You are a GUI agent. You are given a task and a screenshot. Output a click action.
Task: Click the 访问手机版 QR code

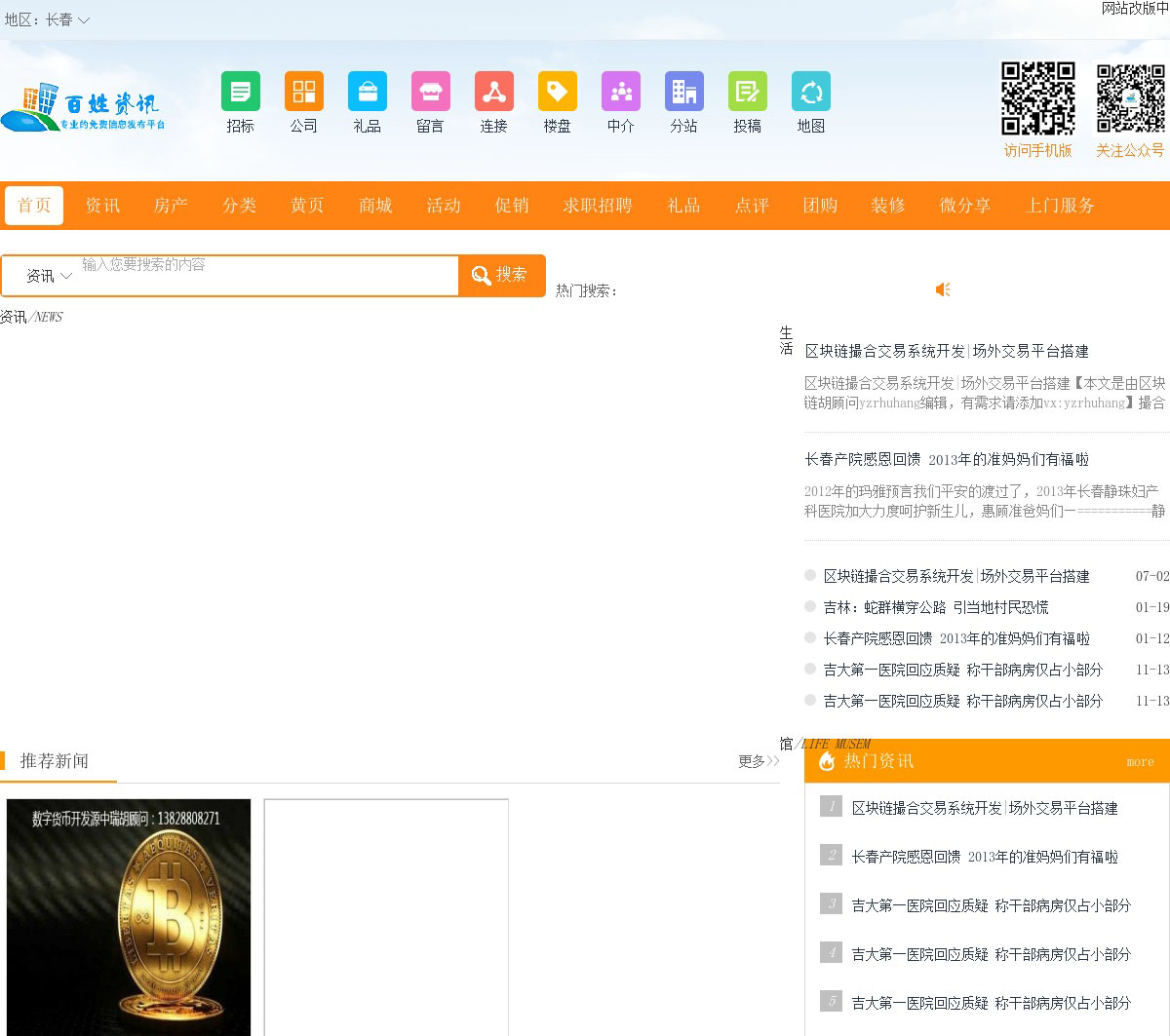[1037, 98]
